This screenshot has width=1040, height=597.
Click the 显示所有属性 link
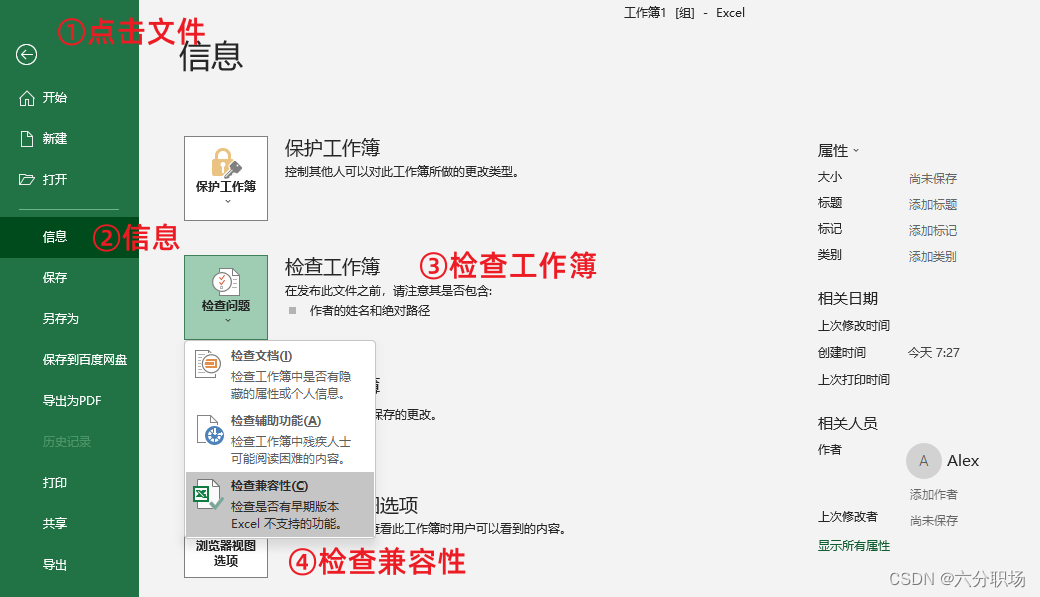click(x=854, y=546)
